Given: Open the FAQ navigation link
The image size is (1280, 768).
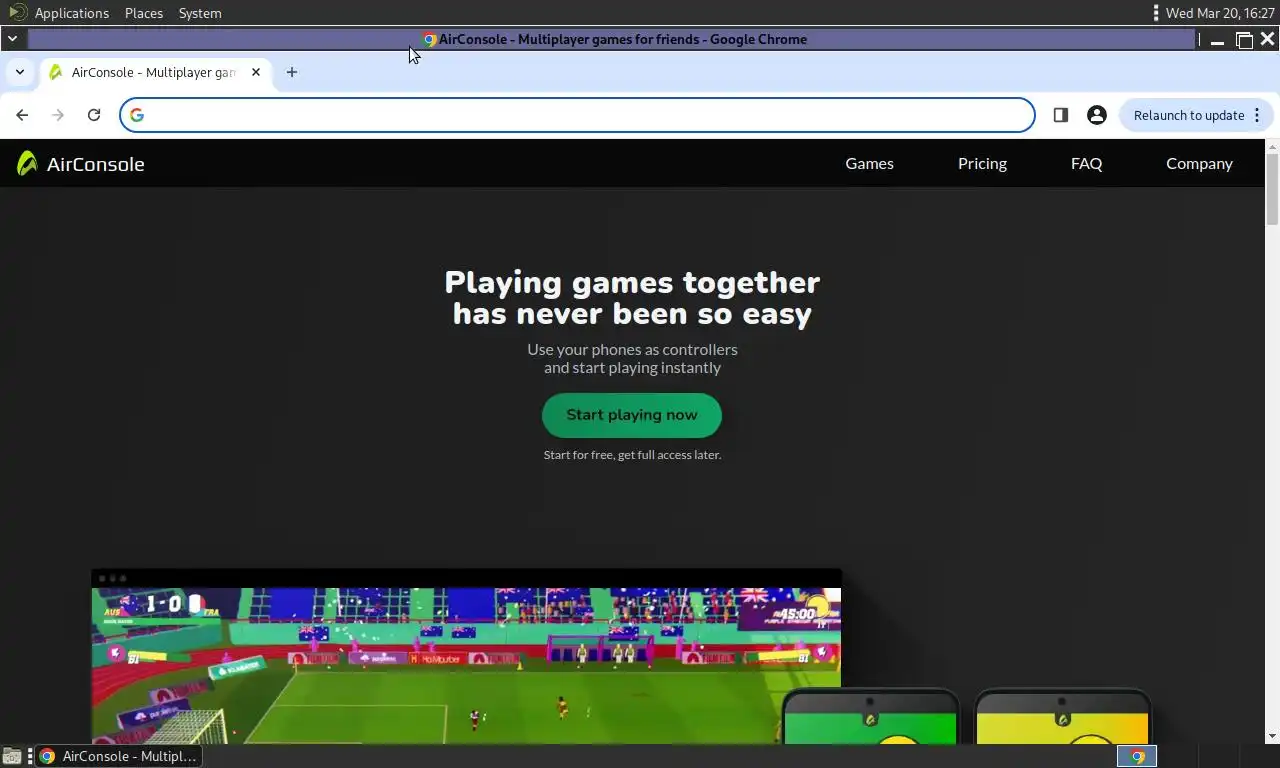Looking at the screenshot, I should click(1086, 163).
